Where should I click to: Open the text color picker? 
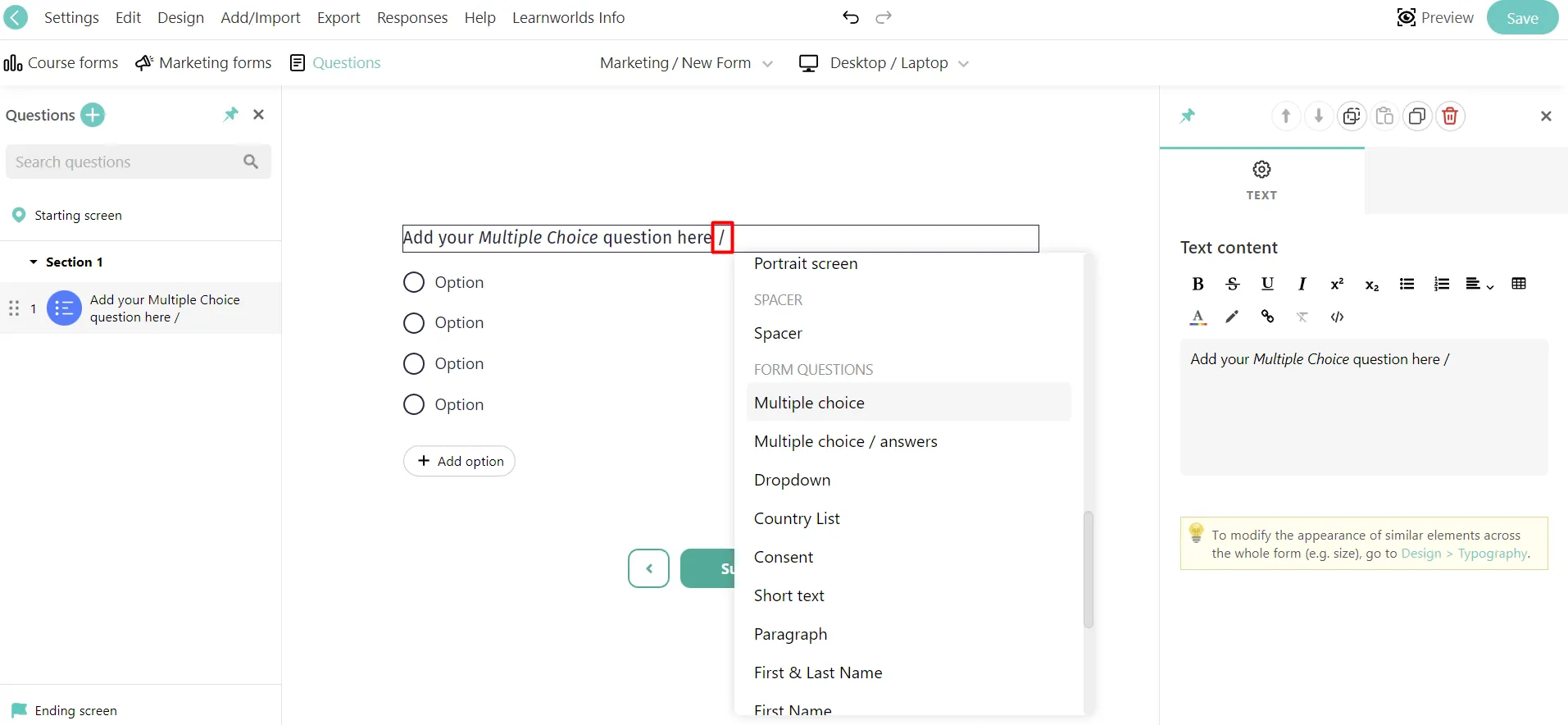[1198, 317]
